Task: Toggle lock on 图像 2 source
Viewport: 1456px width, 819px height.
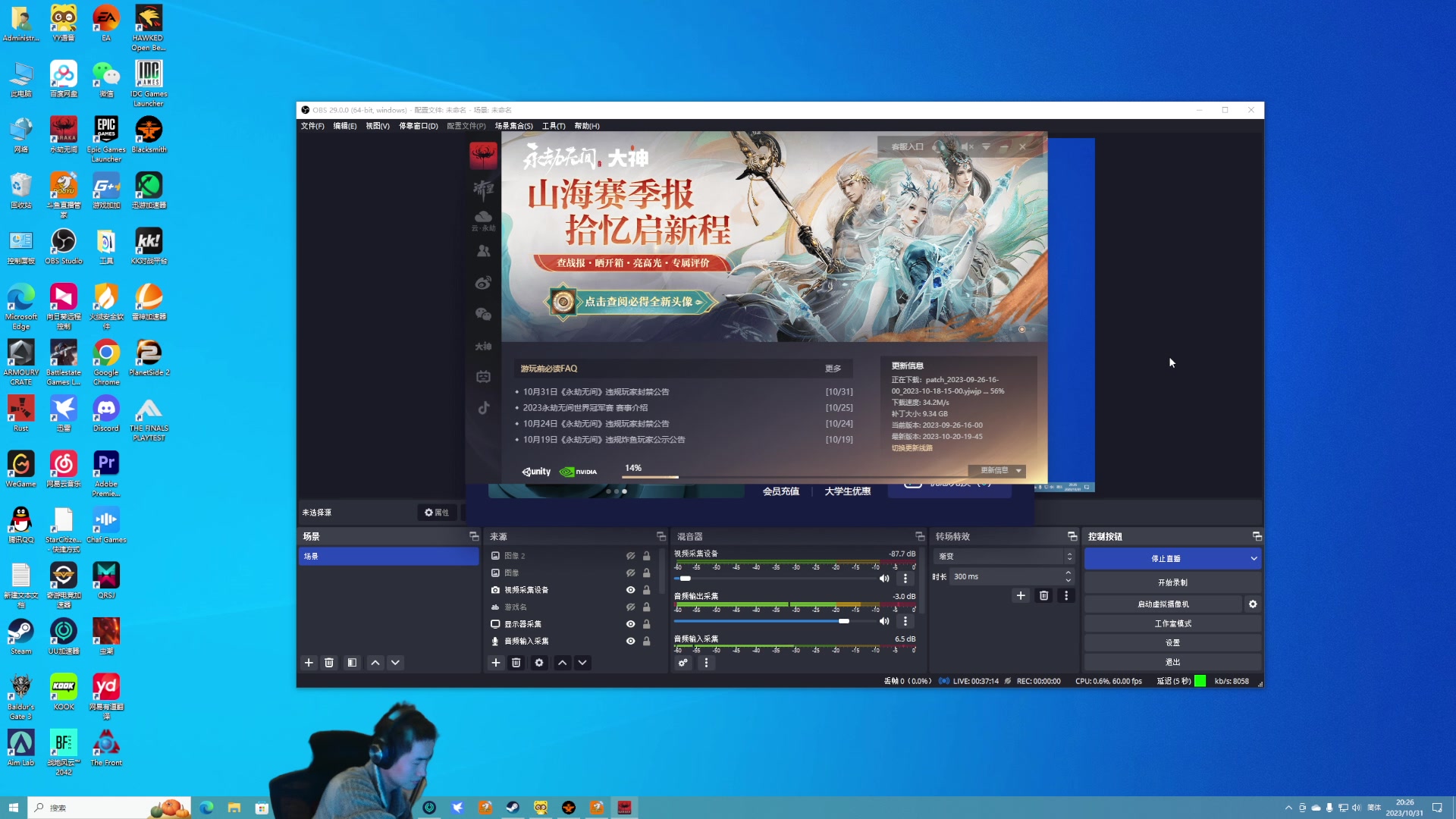Action: tap(647, 556)
